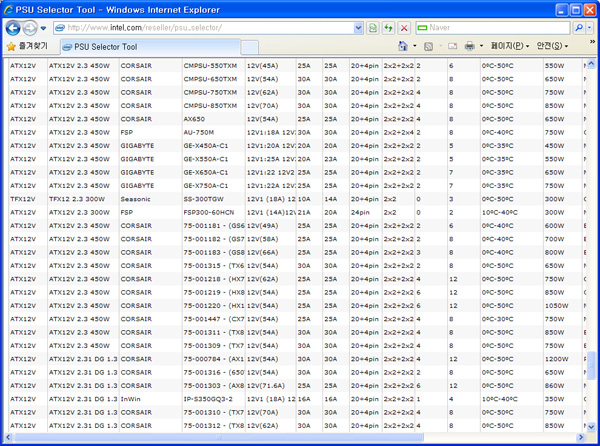Click the vertical scrollbar thumb
Image resolution: width=600 pixels, height=446 pixels.
click(591, 365)
